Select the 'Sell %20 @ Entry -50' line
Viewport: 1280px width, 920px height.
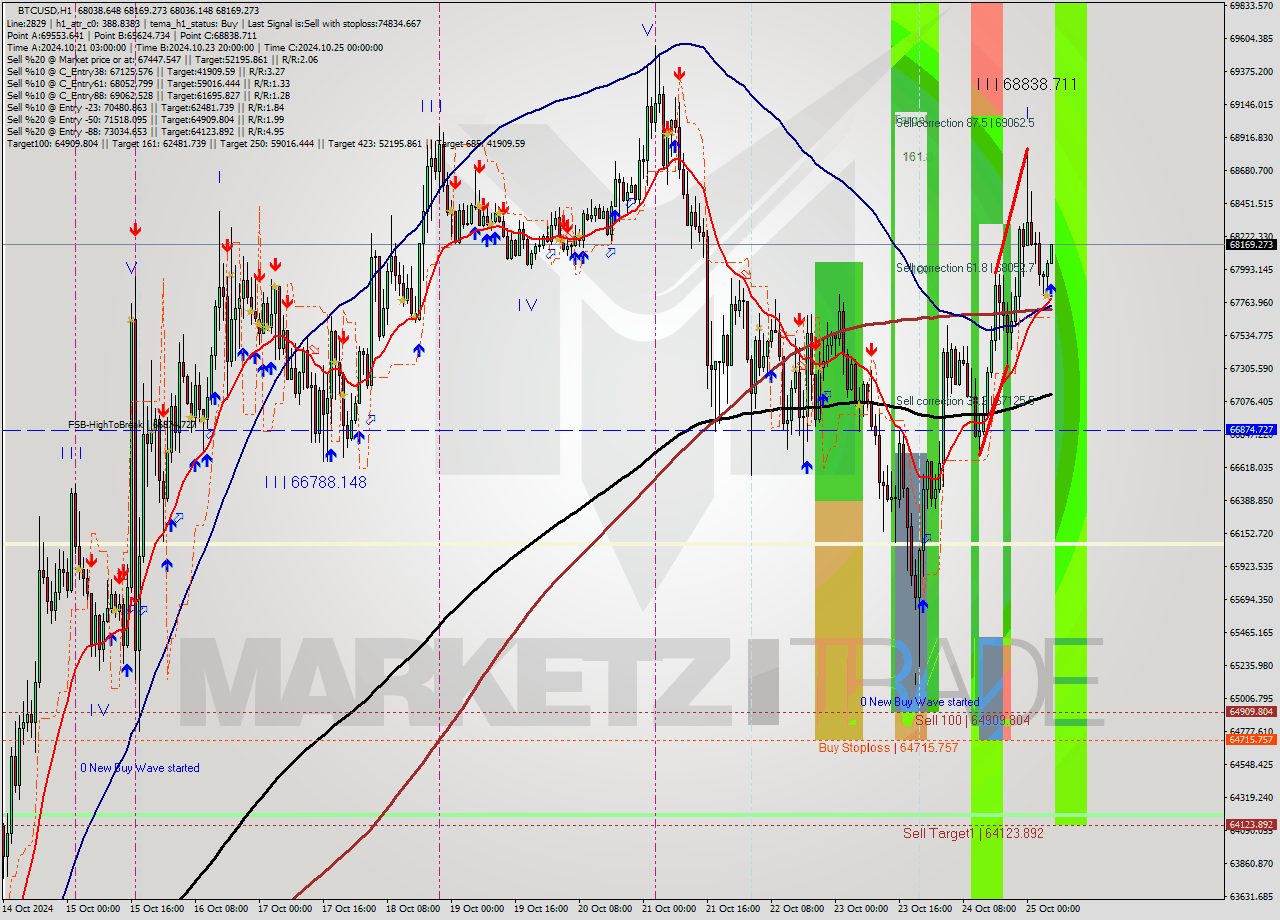(x=146, y=119)
